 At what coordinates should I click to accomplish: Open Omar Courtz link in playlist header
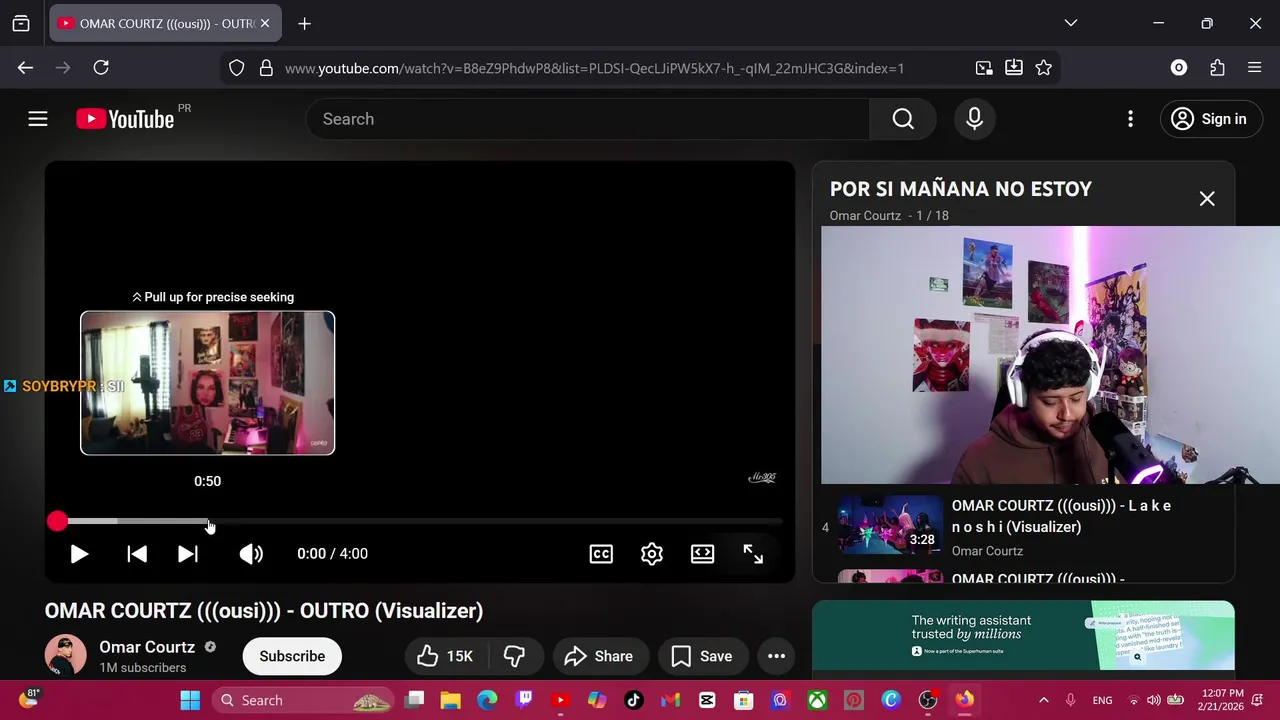click(x=865, y=216)
